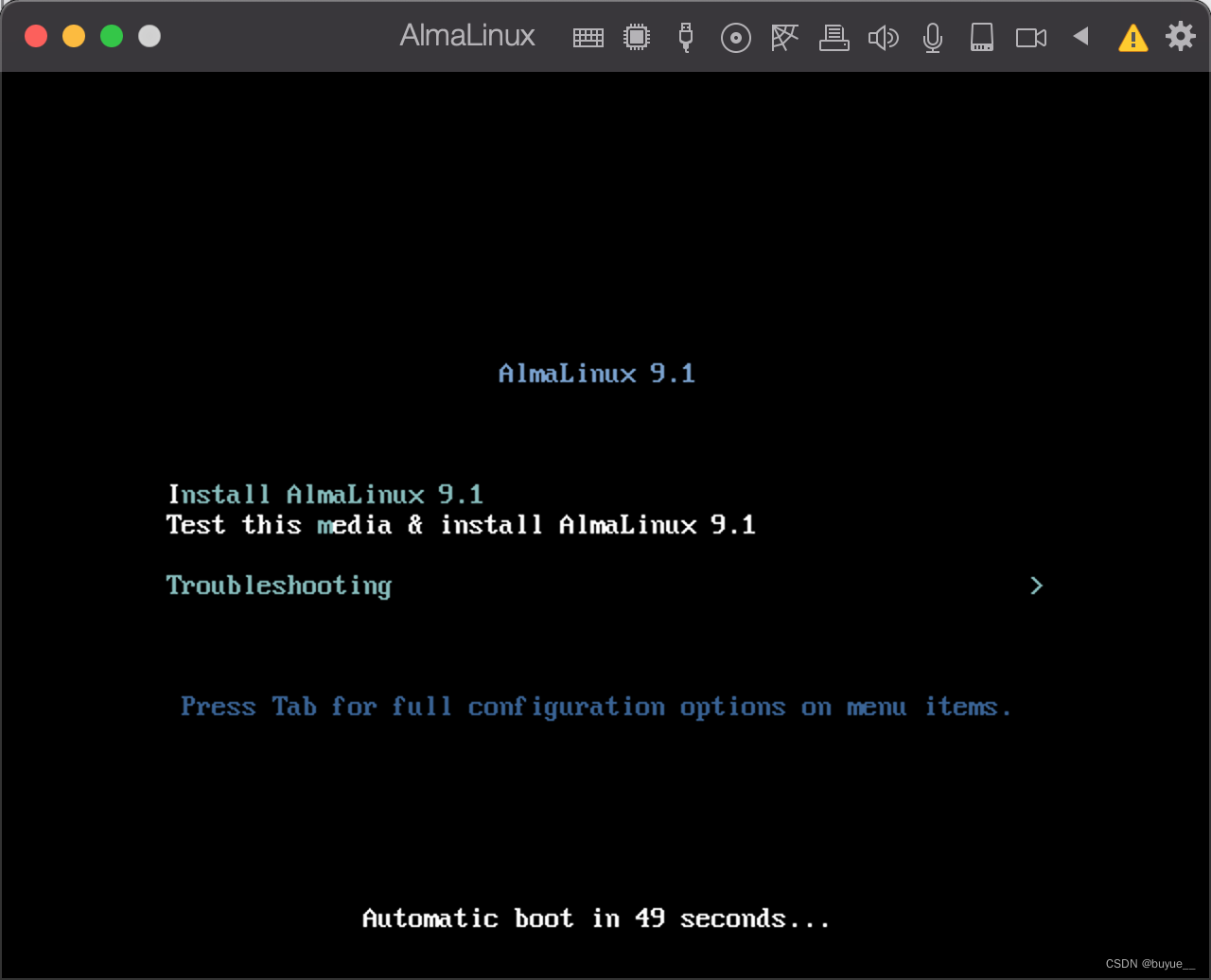The height and width of the screenshot is (980, 1211).
Task: Click the gray fourth window control button
Action: pos(149,36)
